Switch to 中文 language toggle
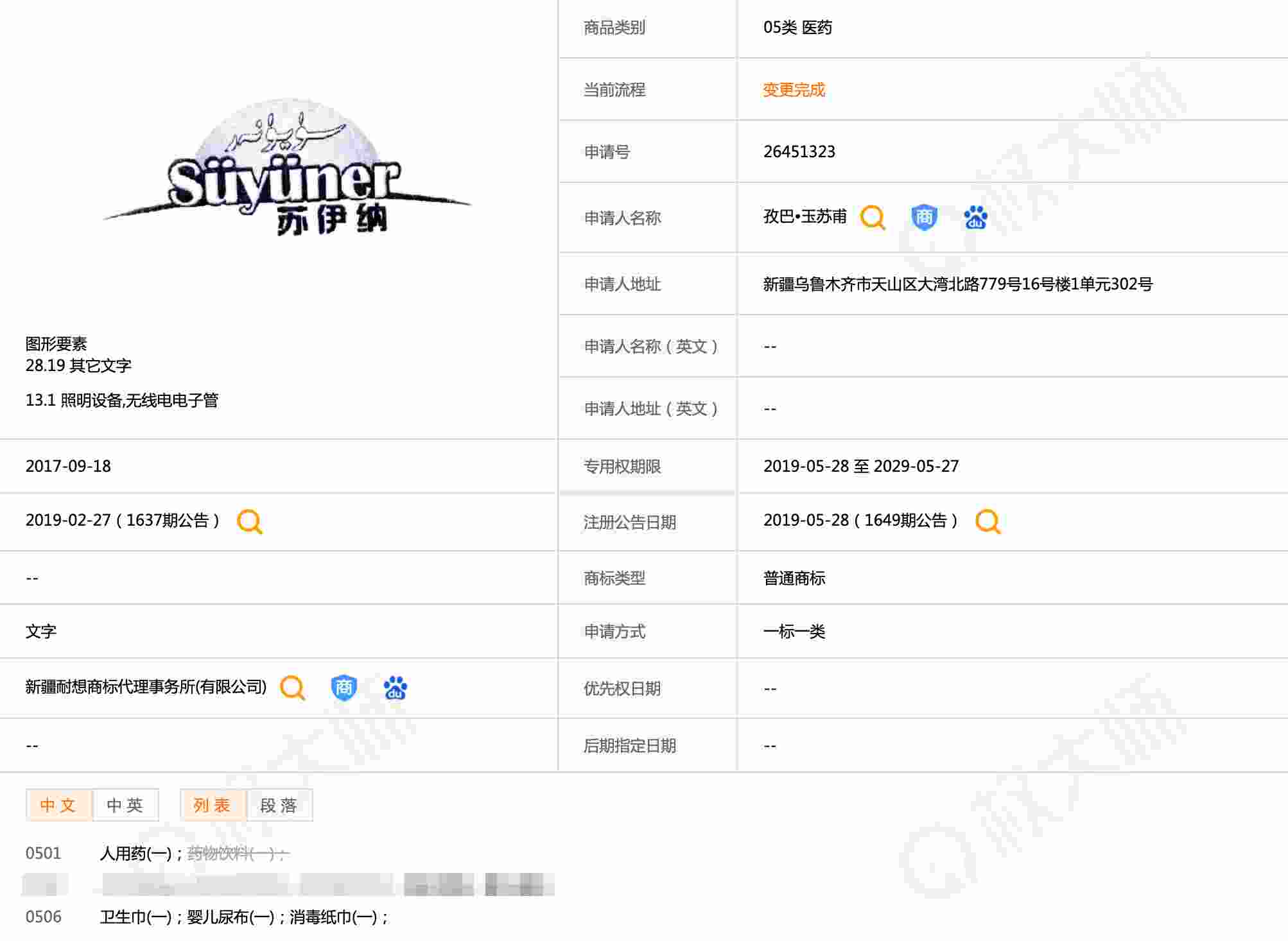The height and width of the screenshot is (941, 1288). (x=58, y=805)
